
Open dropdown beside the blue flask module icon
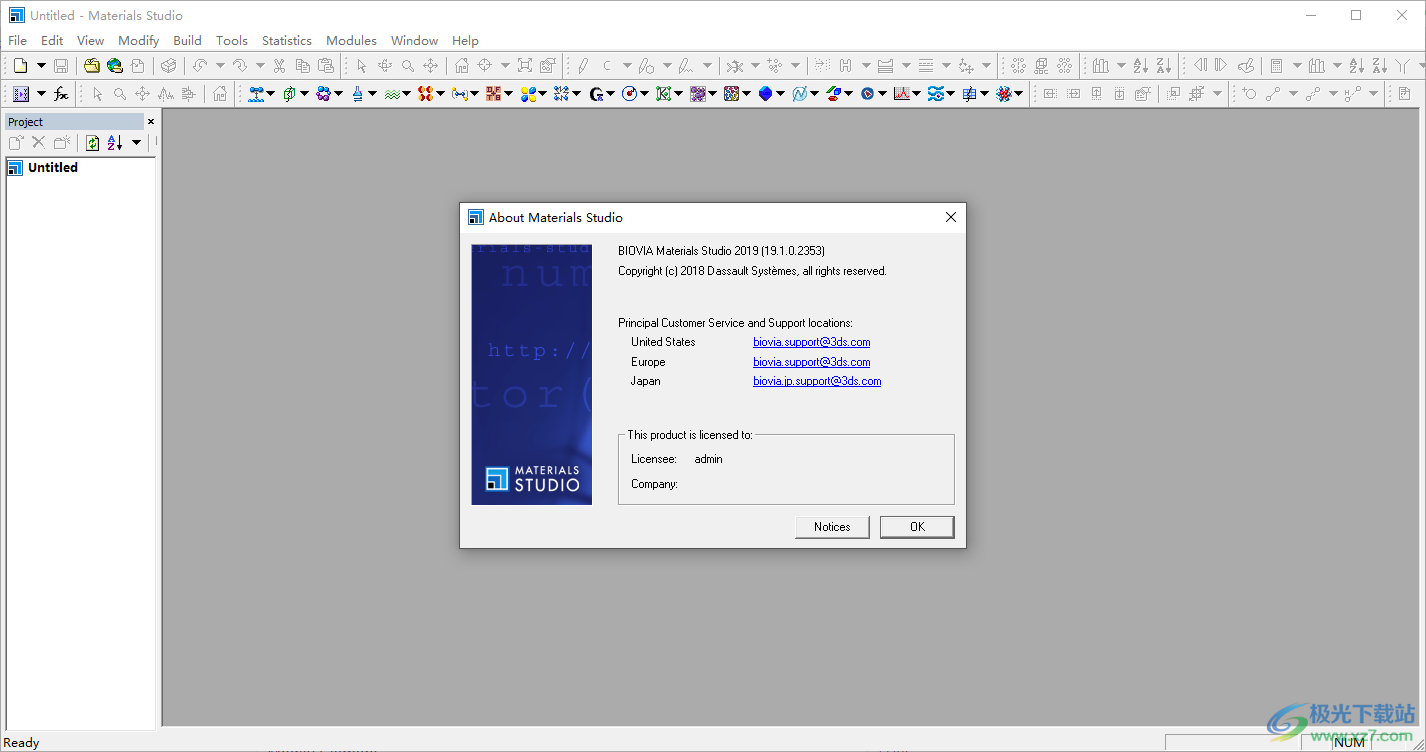[x=372, y=94]
